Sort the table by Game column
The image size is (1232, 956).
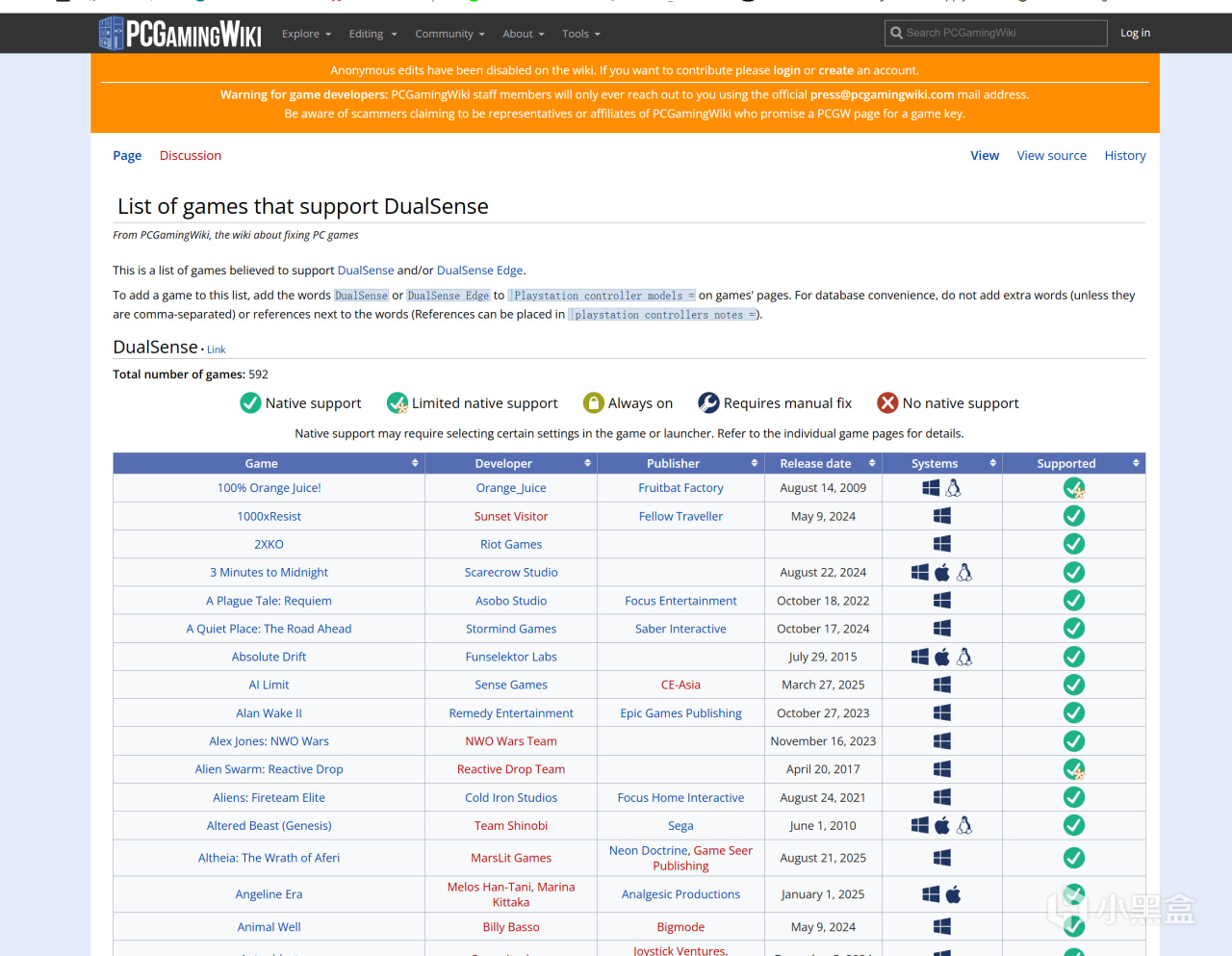point(269,463)
